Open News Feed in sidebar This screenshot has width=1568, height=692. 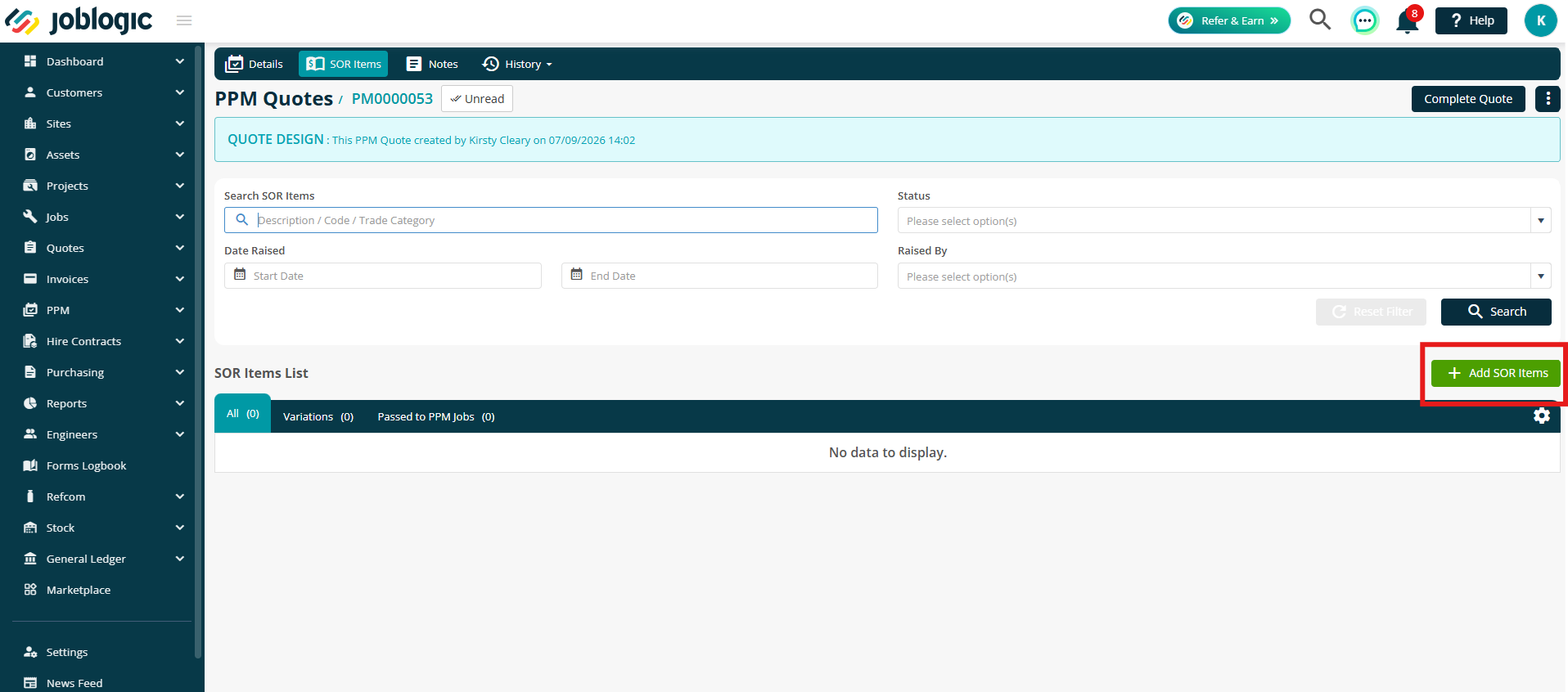74,683
